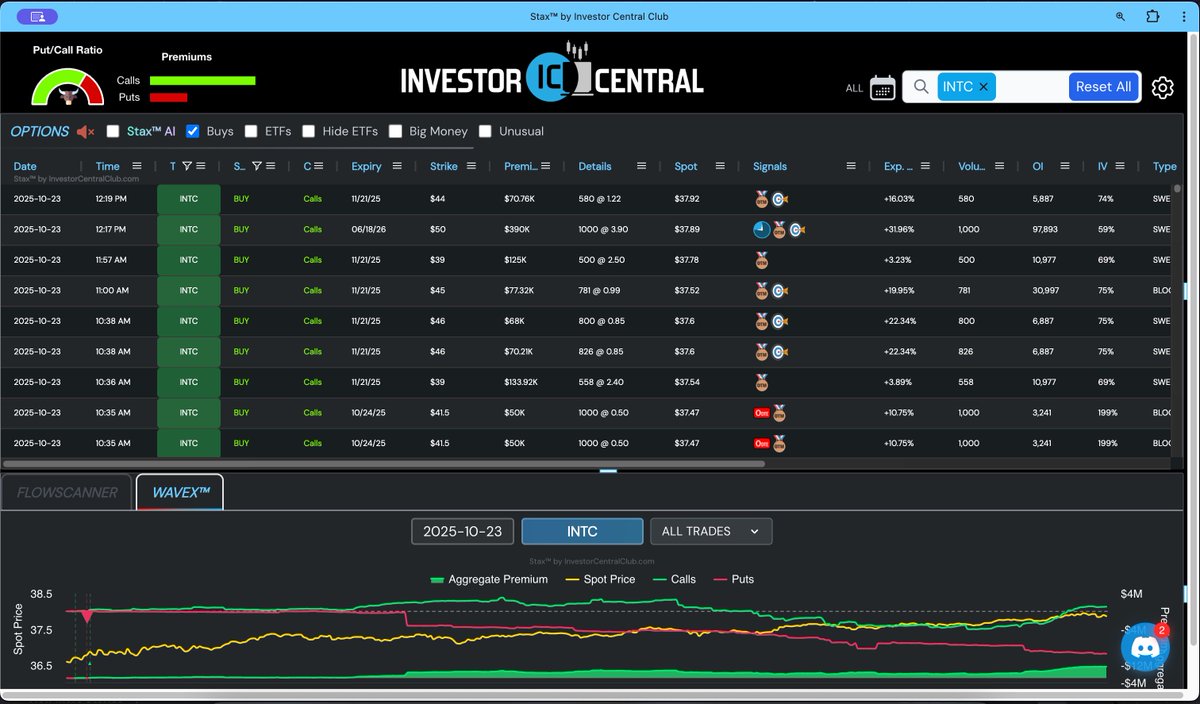Click the $133.92K premium cell
Viewport: 1200px width, 704px height.
523,382
